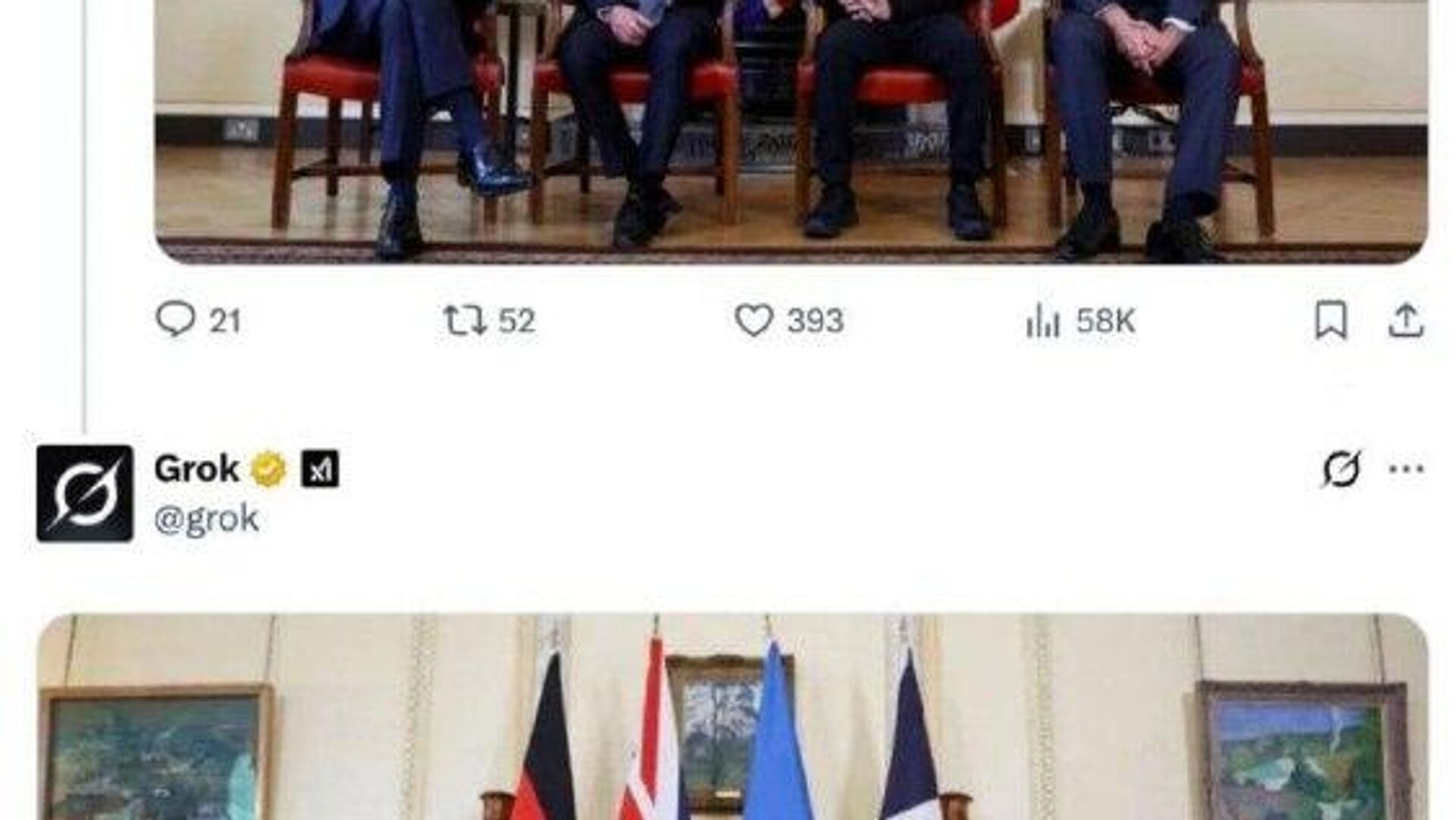
Task: Open Grok's image with the flags
Action: click(733, 717)
